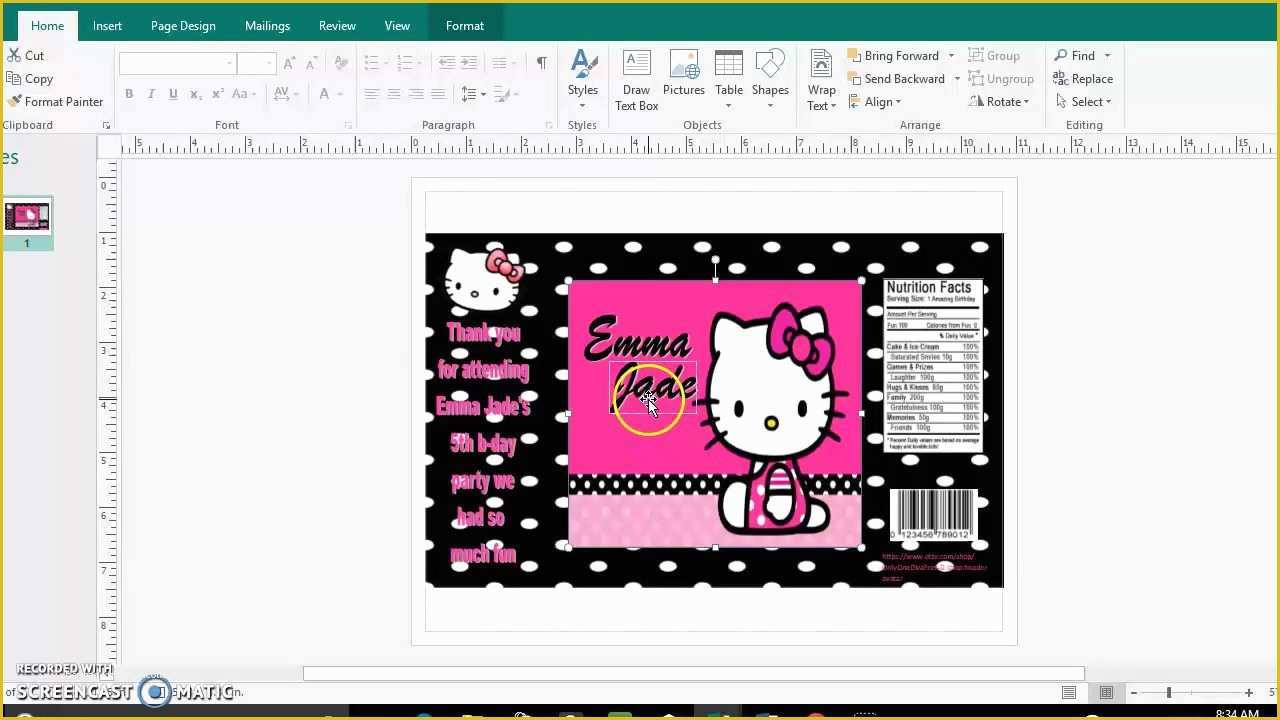Open the Select dropdown in Editing

pyautogui.click(x=1083, y=102)
